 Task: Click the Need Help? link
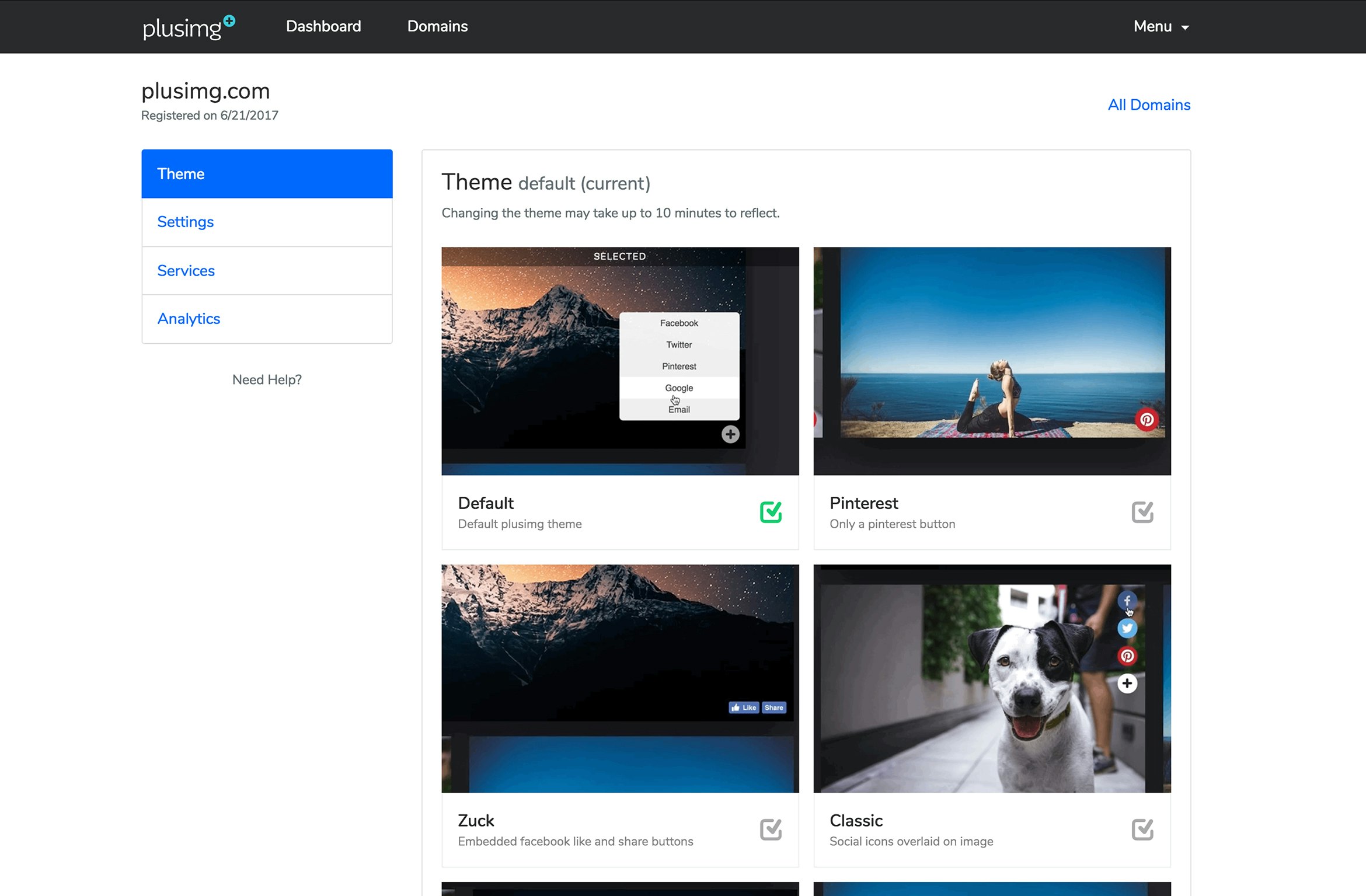tap(267, 380)
